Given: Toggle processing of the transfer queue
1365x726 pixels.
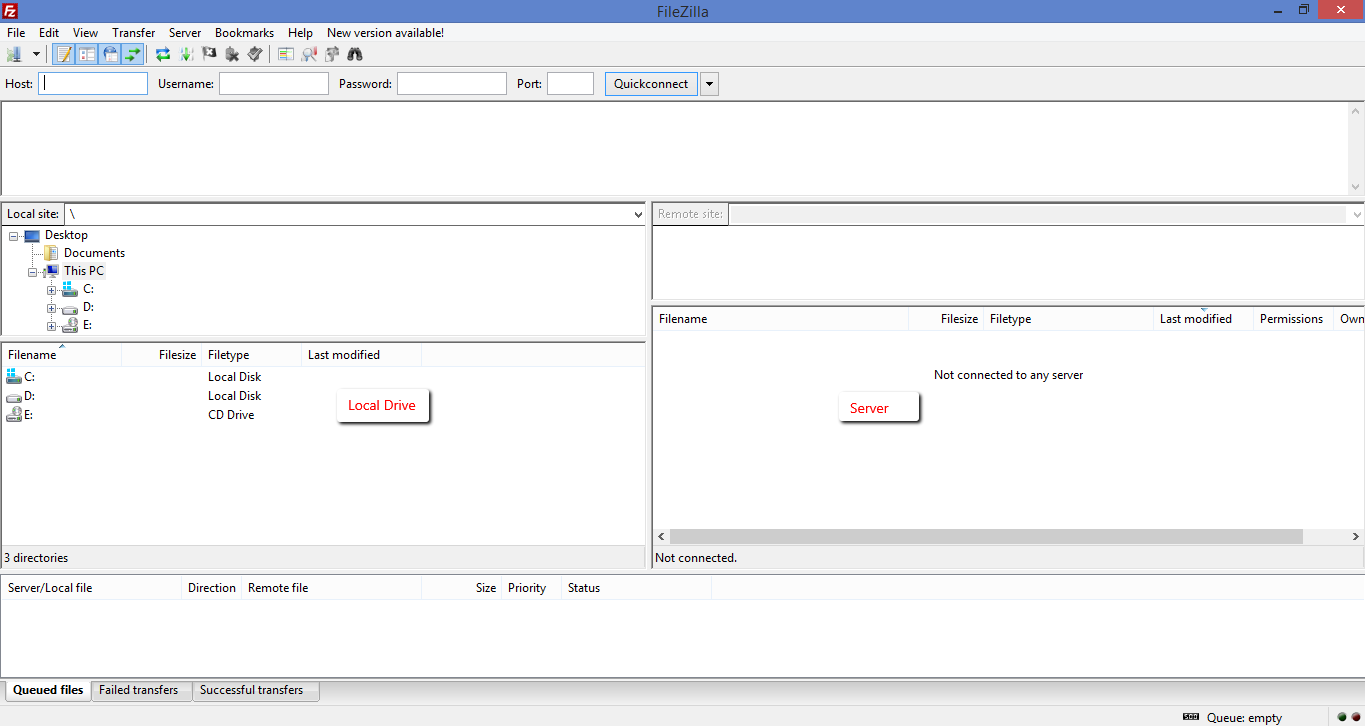Looking at the screenshot, I should pyautogui.click(x=186, y=54).
